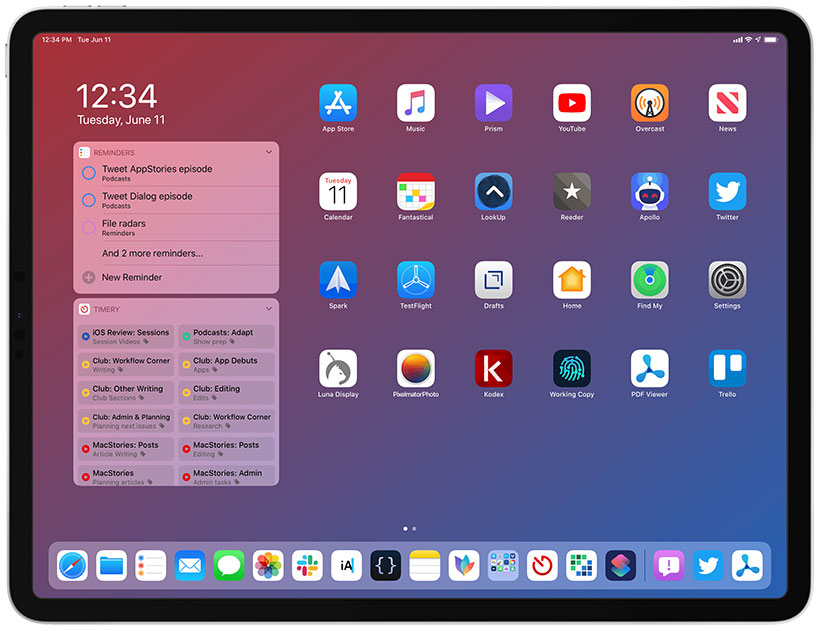Add a New Reminder
Image resolution: width=820 pixels, height=631 pixels.
coord(132,277)
